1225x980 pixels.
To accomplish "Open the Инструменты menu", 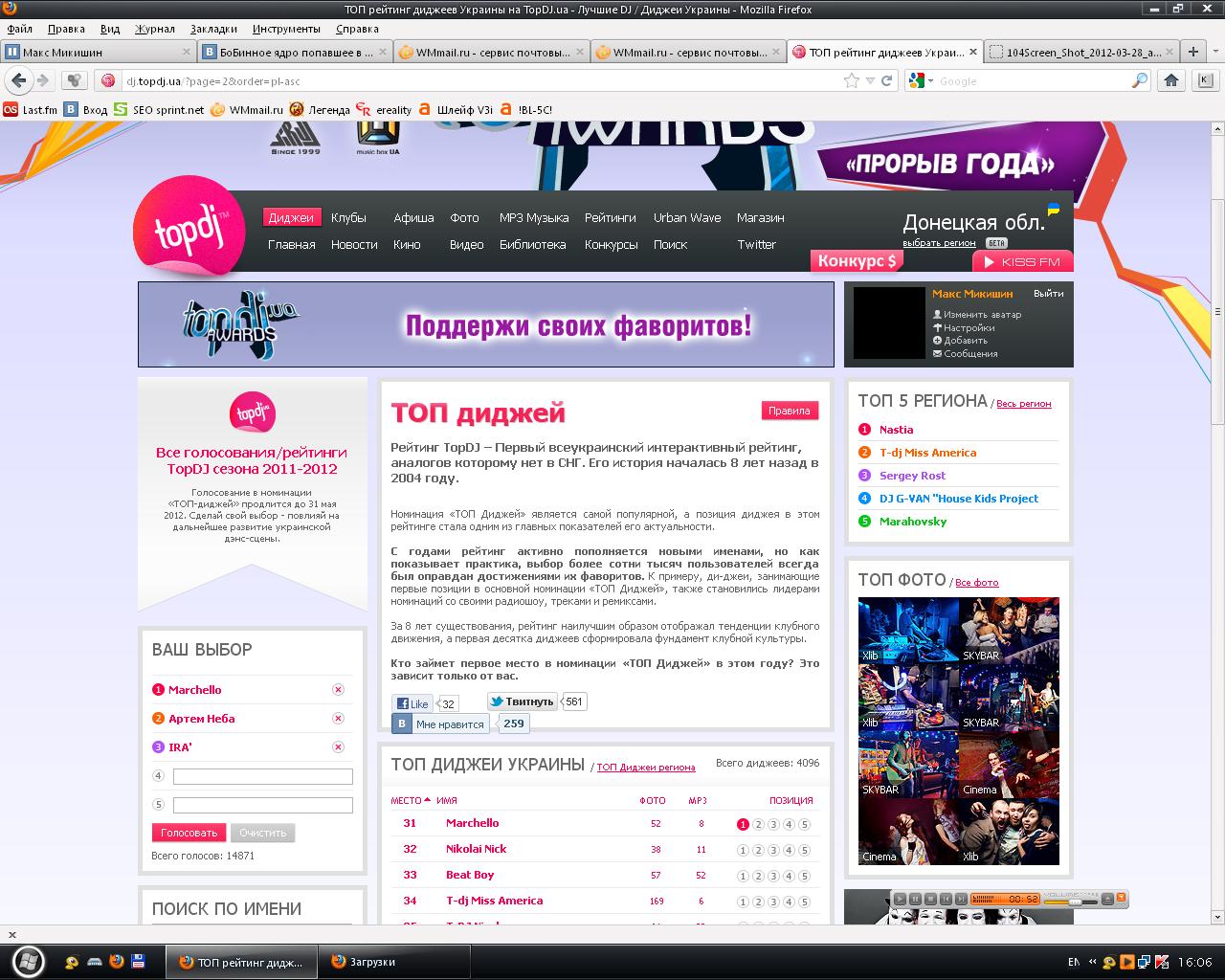I will tap(286, 29).
